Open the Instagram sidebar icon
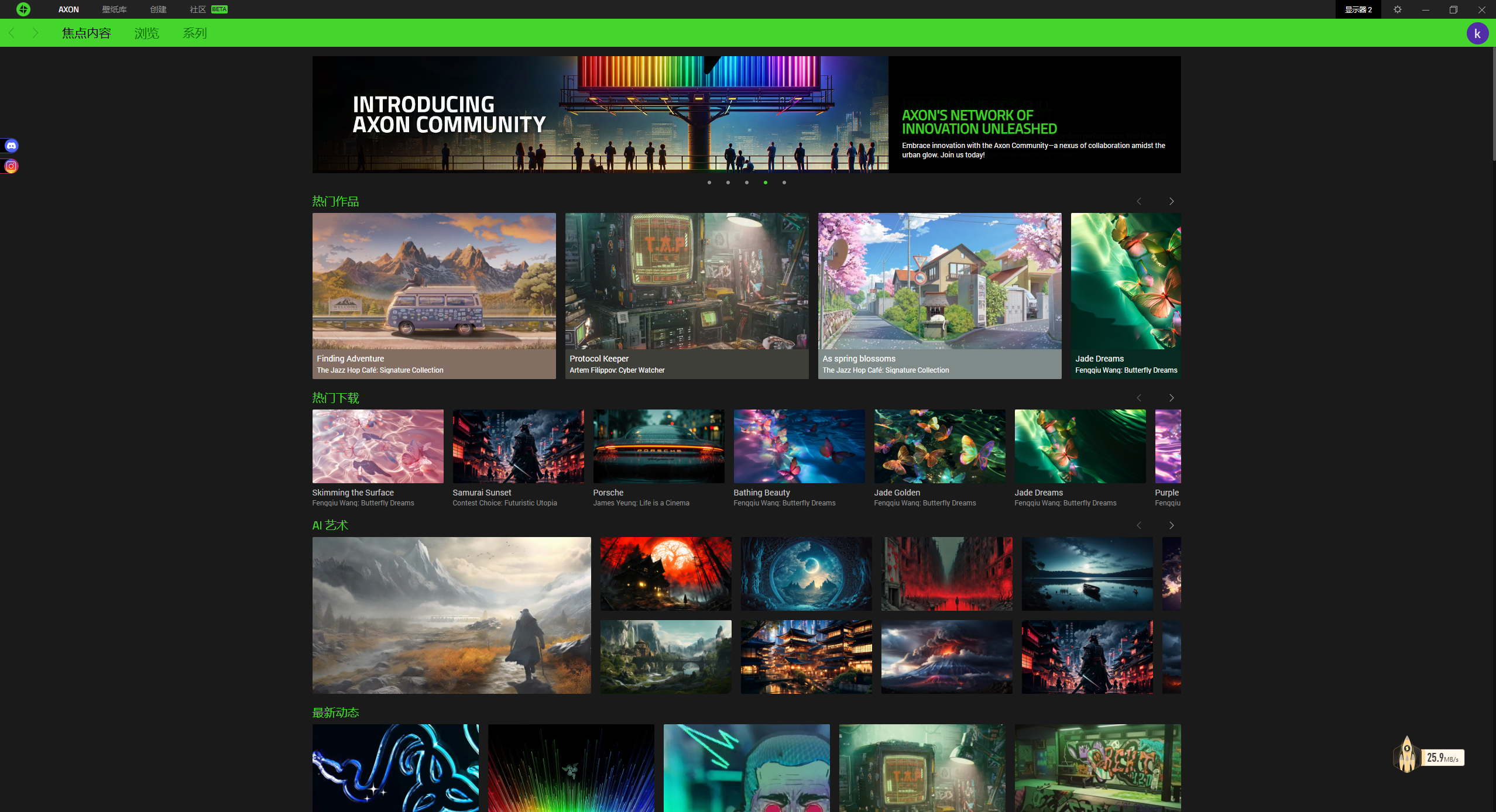 11,167
